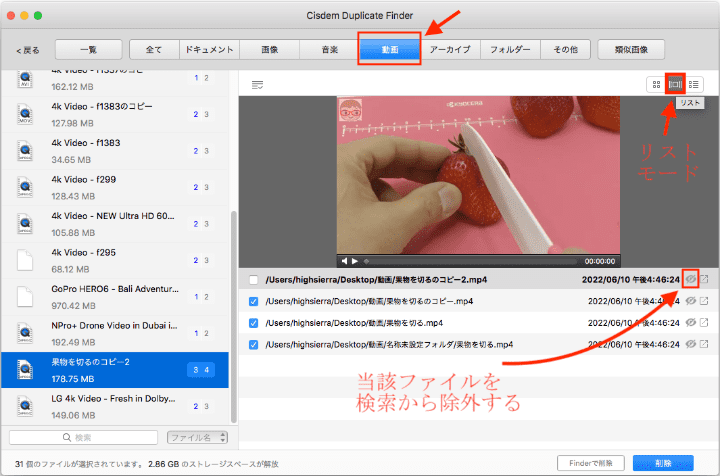The height and width of the screenshot is (476, 720).
Task: Open the ファイル名 sort dropdown
Action: pyautogui.click(x=197, y=437)
